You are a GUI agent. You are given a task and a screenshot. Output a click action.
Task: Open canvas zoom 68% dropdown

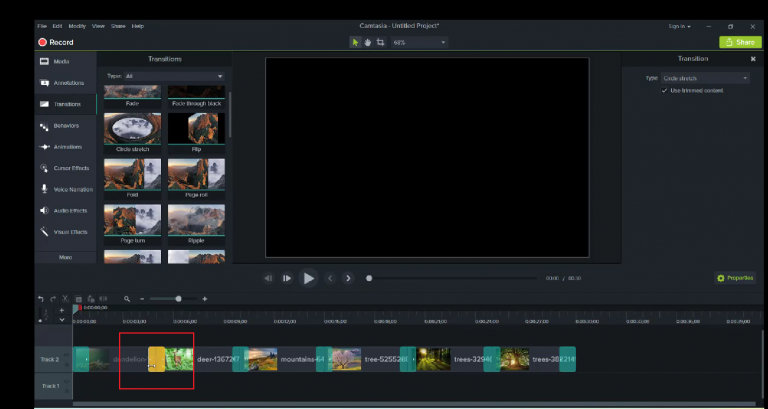[419, 43]
